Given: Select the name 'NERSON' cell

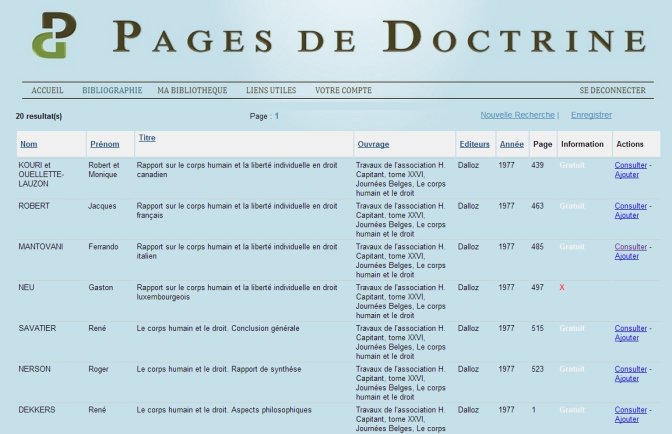Looking at the screenshot, I should pos(34,368).
